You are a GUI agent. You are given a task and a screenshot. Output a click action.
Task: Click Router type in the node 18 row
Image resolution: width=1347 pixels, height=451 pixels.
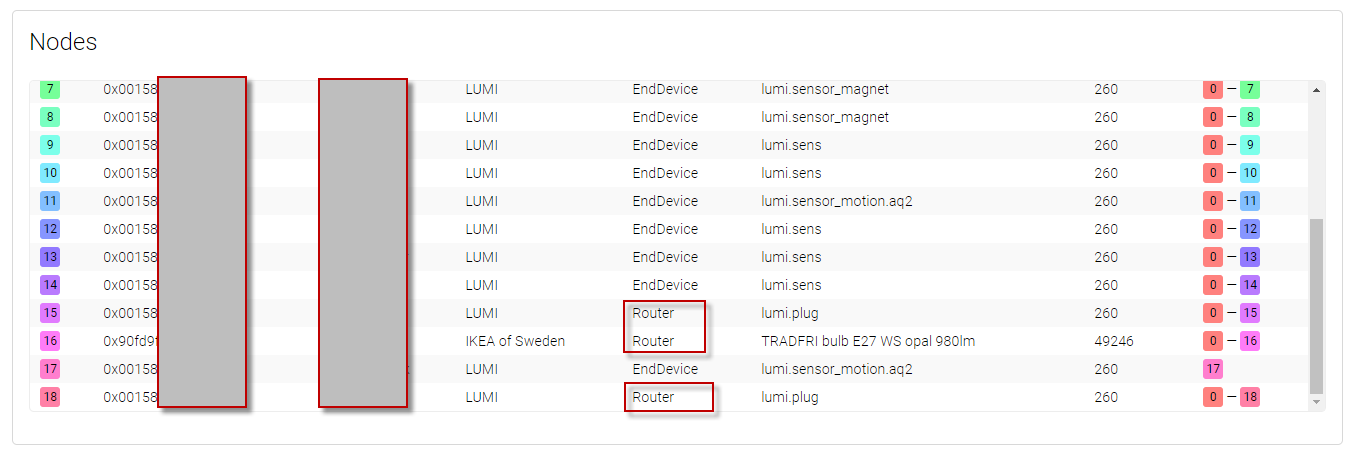(653, 397)
